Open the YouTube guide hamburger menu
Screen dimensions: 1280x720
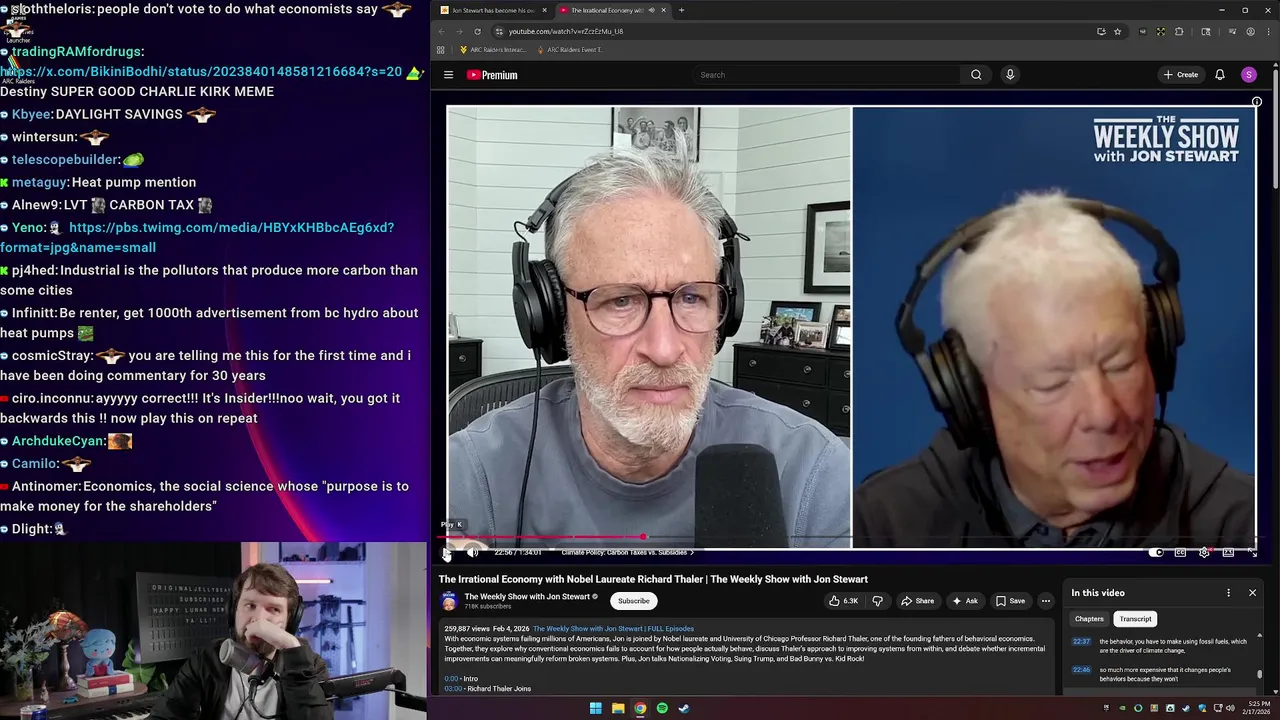pyautogui.click(x=448, y=75)
